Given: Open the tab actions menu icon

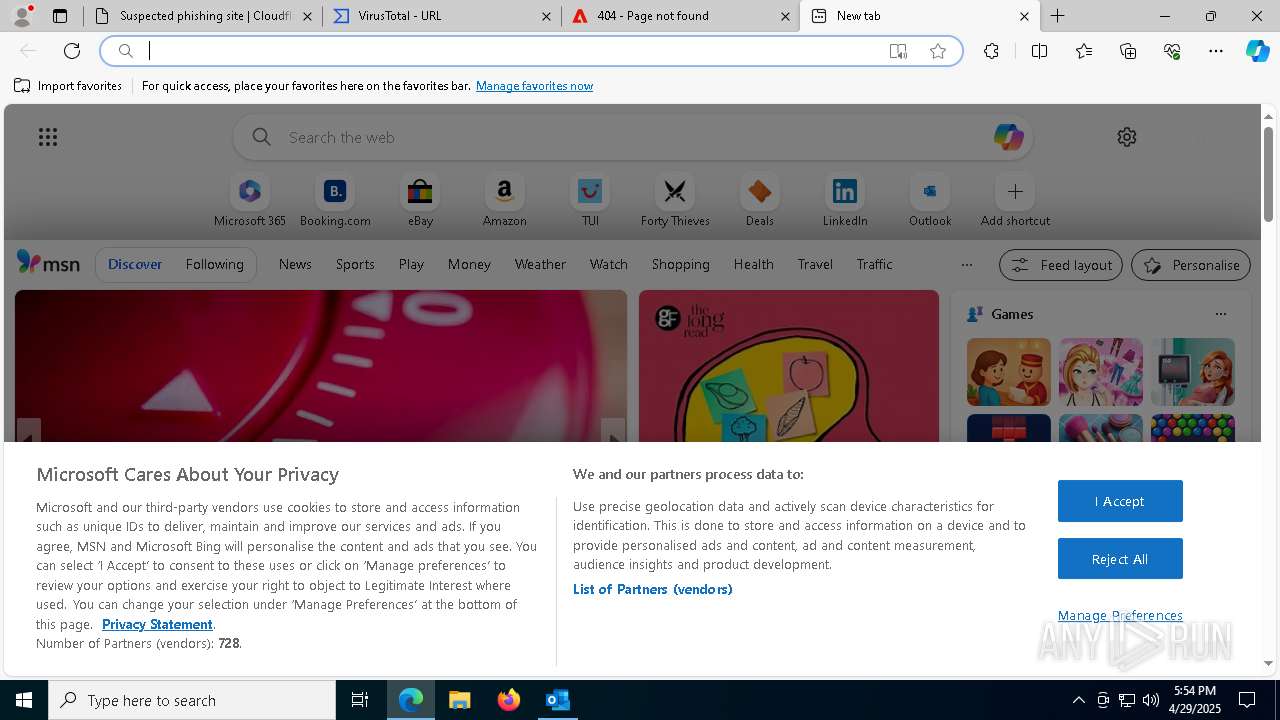Looking at the screenshot, I should (60, 16).
